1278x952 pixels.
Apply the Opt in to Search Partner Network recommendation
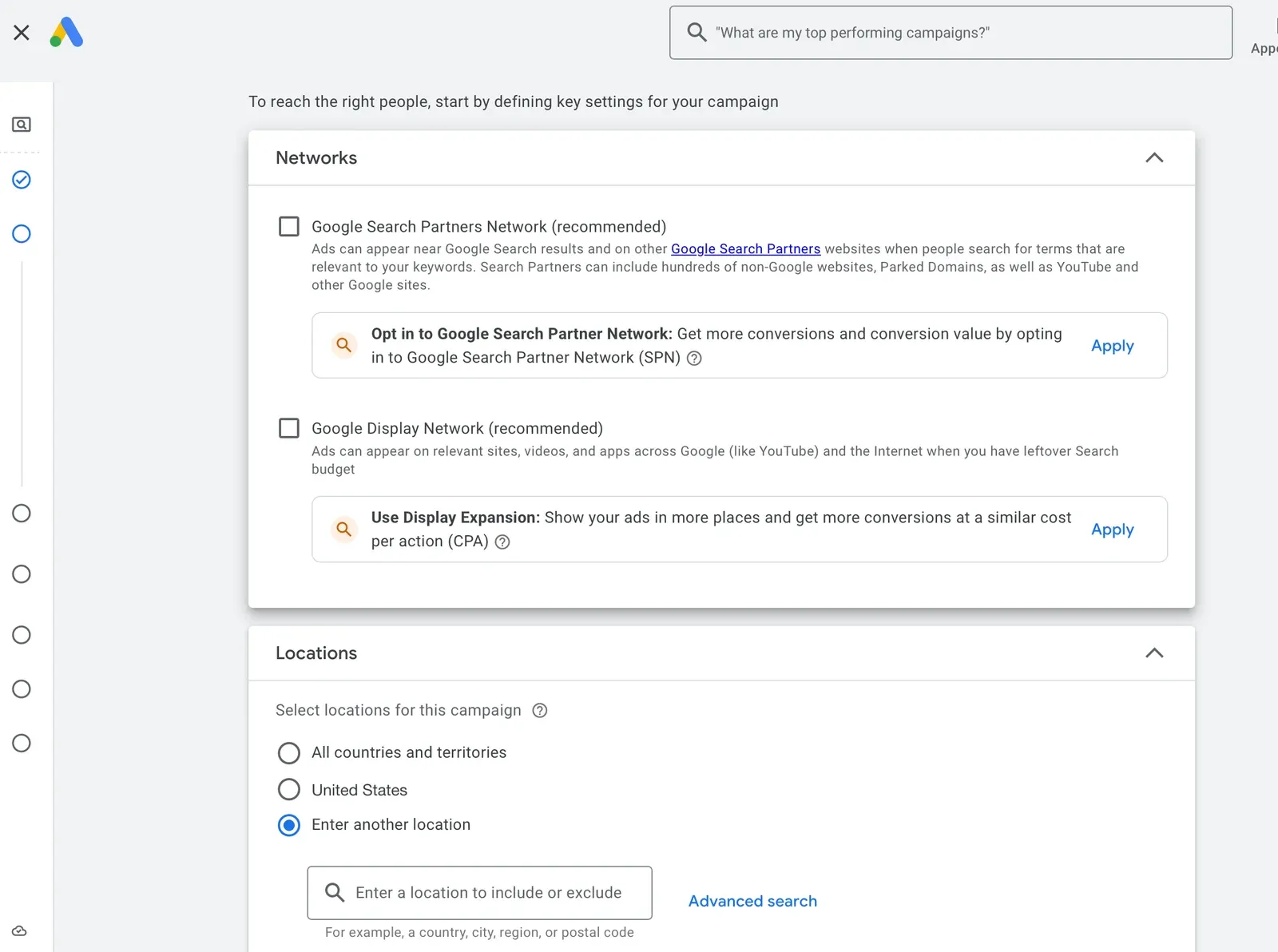pyautogui.click(x=1112, y=346)
